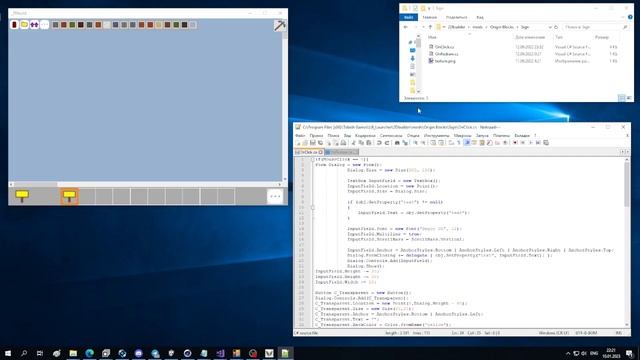The image size is (640, 360).
Task: Click the Paste icon in Notepad++ toolbar
Action: pos(369,142)
